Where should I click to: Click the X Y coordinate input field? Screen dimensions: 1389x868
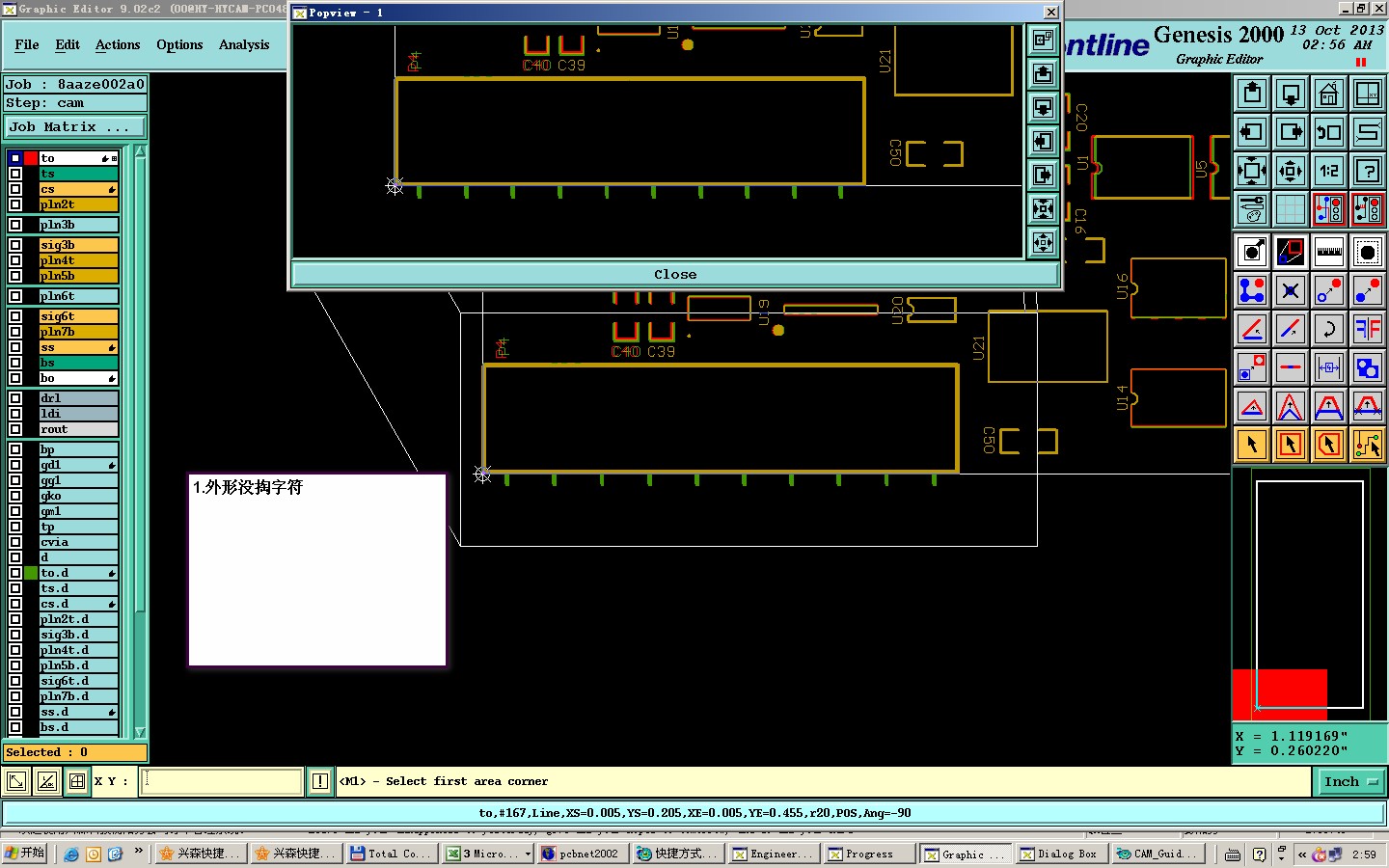[222, 781]
